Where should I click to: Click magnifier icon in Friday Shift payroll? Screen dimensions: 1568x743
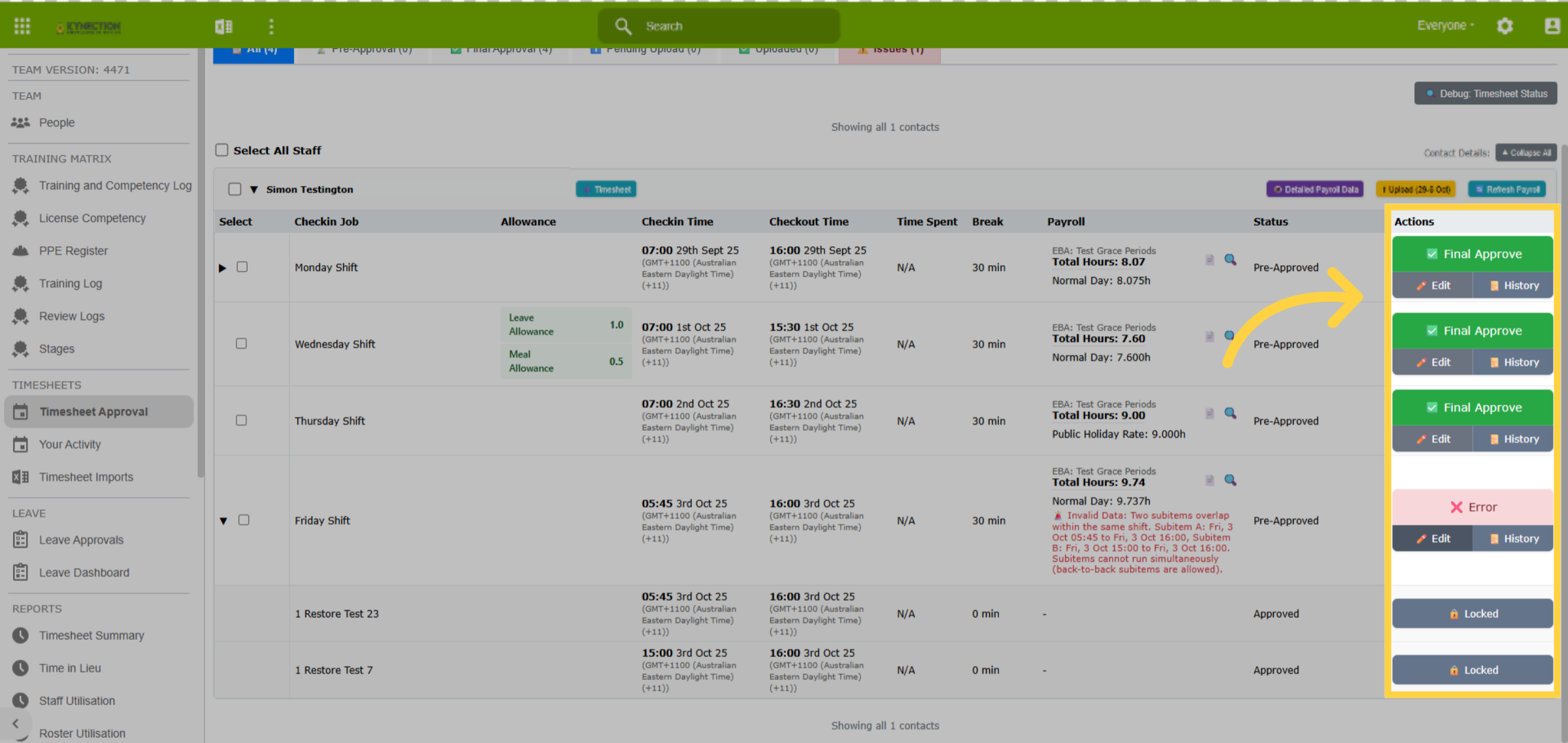1230,481
